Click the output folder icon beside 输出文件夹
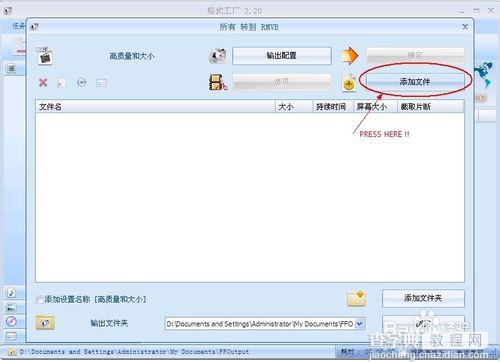The width and height of the screenshot is (500, 362). point(45,323)
